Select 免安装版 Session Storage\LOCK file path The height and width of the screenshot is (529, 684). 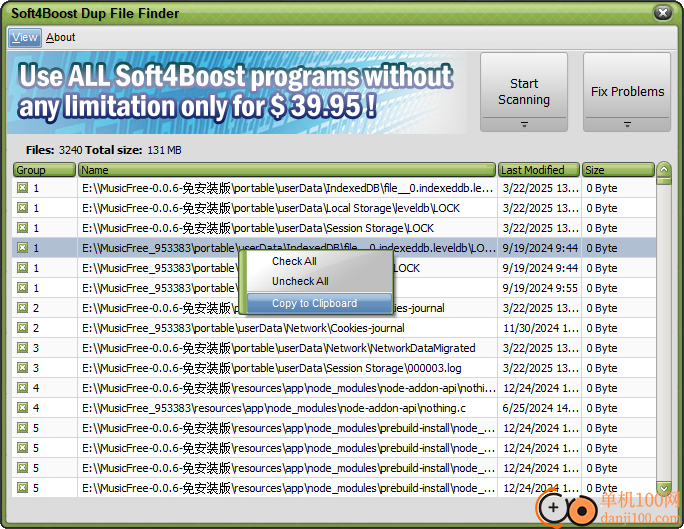click(257, 229)
